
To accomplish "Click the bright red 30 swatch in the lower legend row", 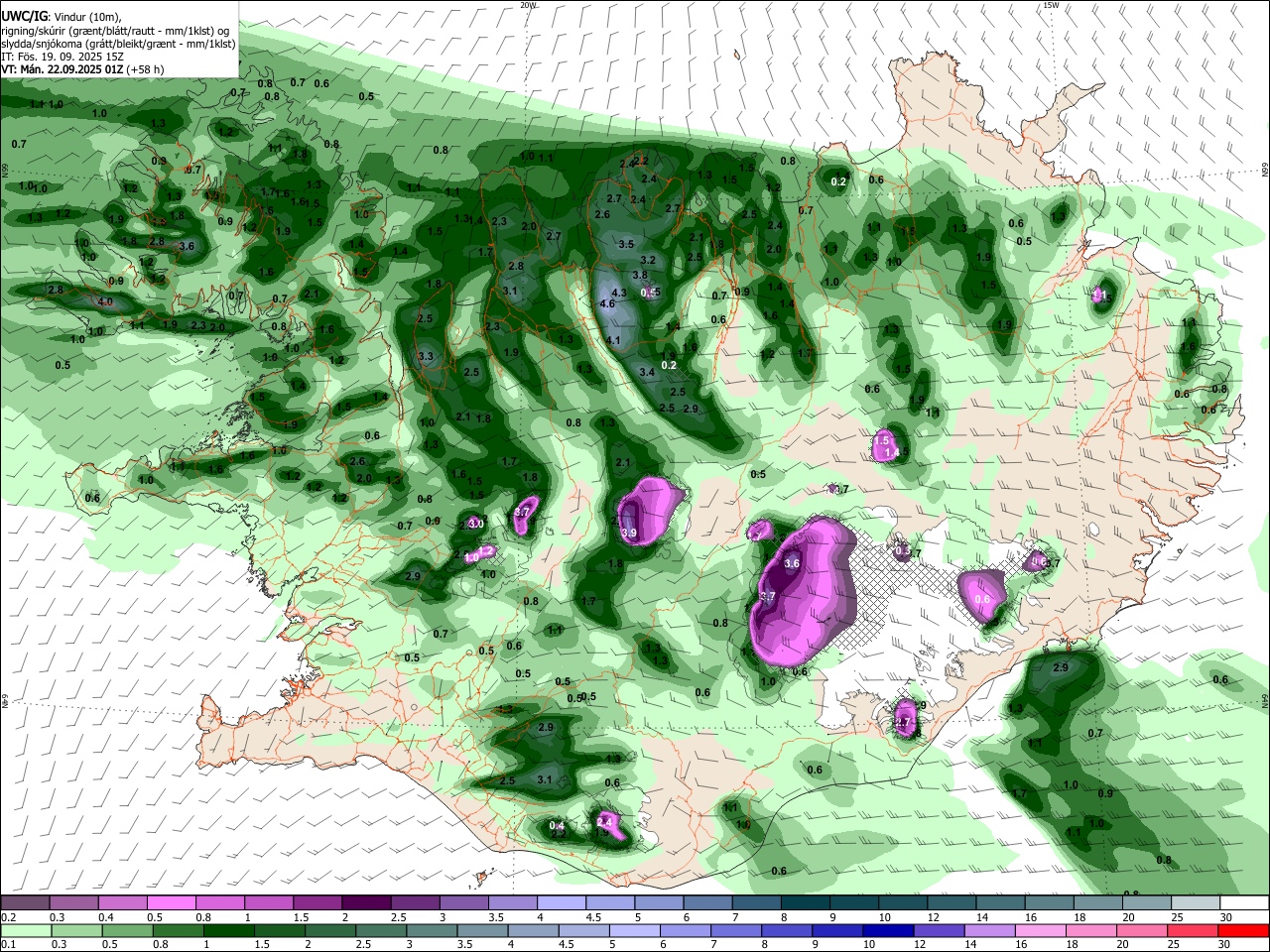I will pos(1243,930).
